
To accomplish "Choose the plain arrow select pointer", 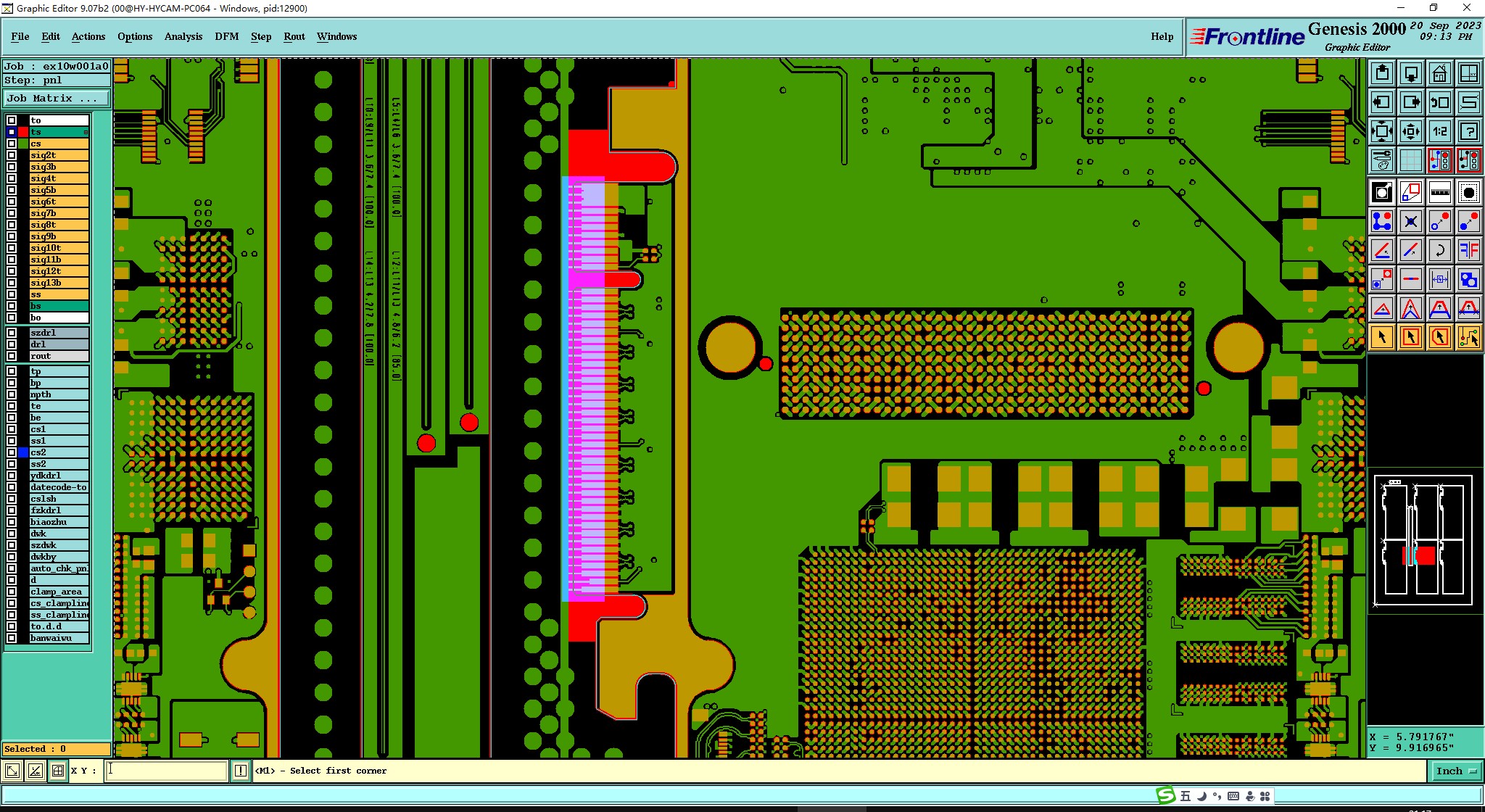I will point(1382,337).
